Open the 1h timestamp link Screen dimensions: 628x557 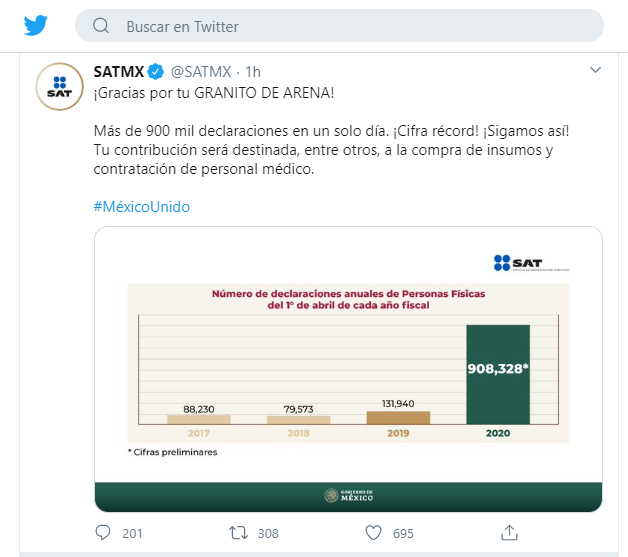[x=253, y=72]
